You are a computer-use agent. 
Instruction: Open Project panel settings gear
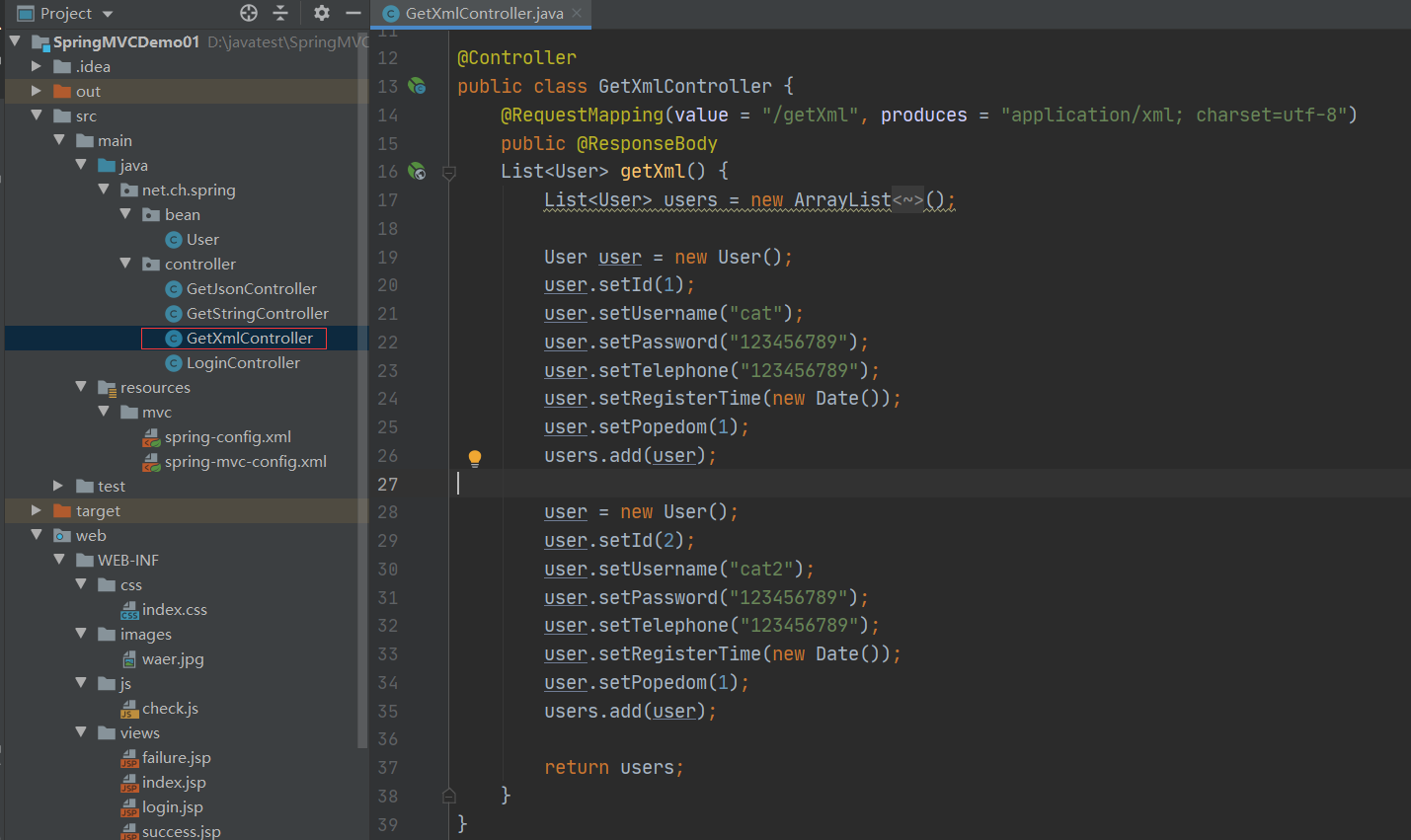(x=322, y=13)
